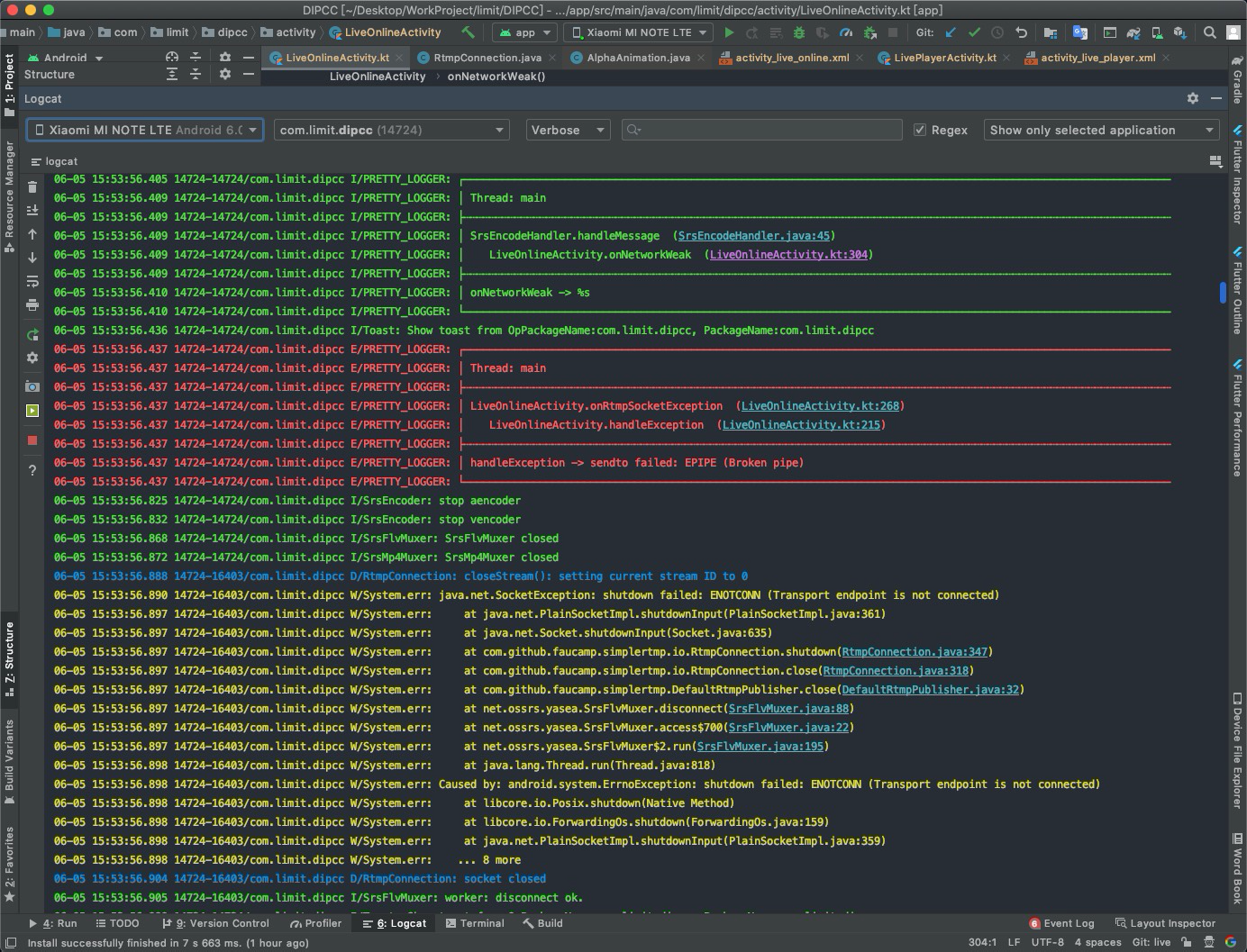Open the Profiler gauge icon in toolbar
This screenshot has height=952, width=1247.
coord(846,32)
